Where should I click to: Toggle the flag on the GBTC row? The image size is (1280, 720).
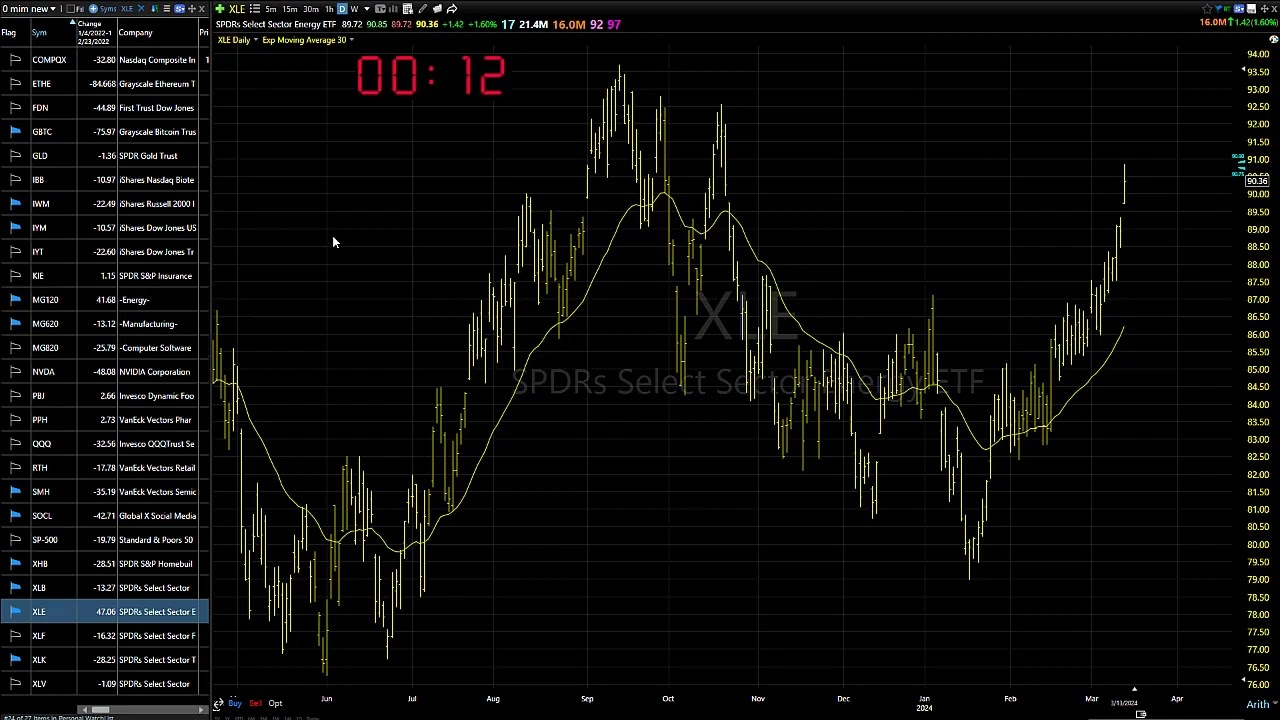(x=15, y=132)
